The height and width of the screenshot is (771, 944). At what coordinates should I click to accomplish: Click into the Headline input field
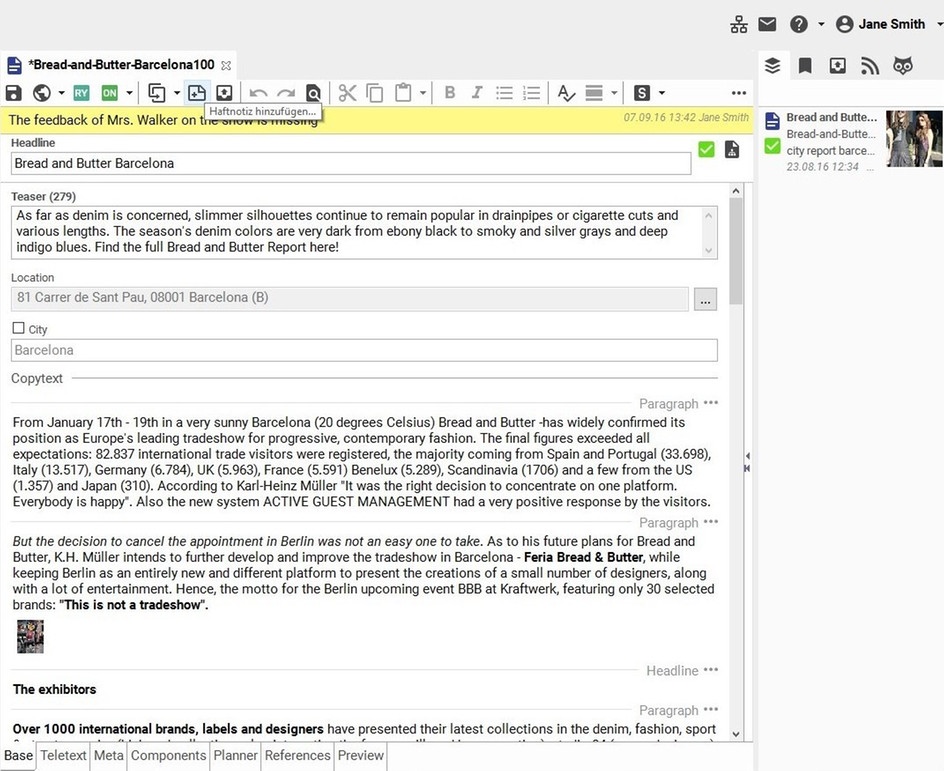351,164
